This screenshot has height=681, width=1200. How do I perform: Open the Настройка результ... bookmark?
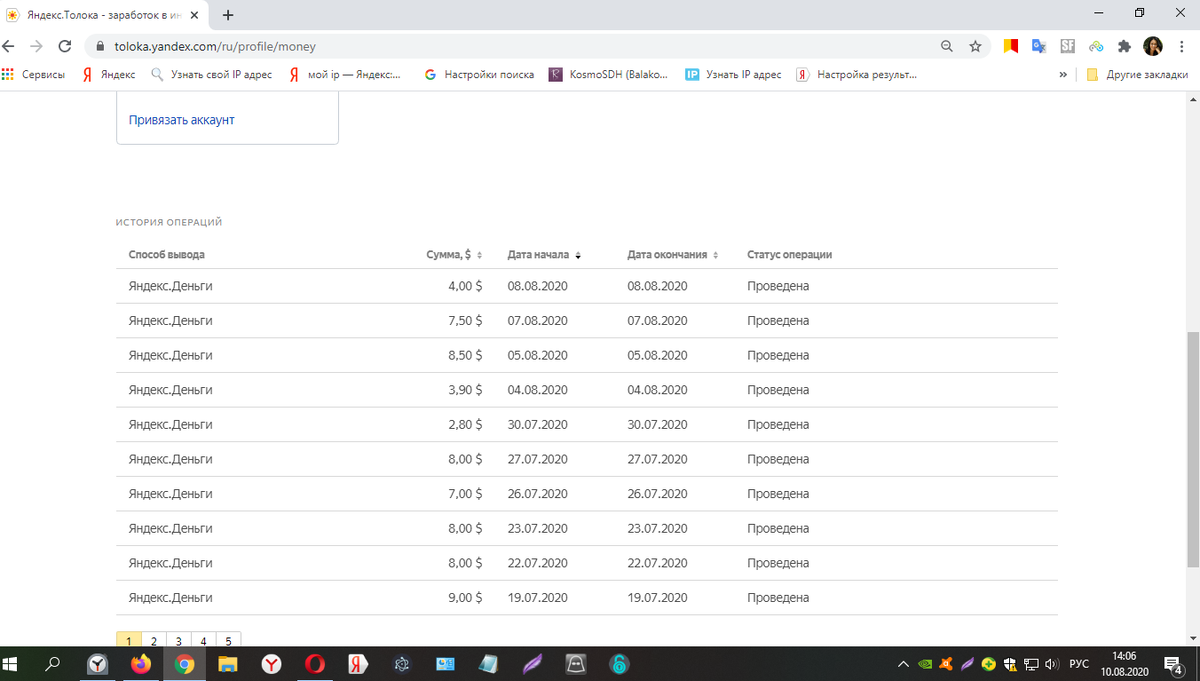(x=857, y=74)
